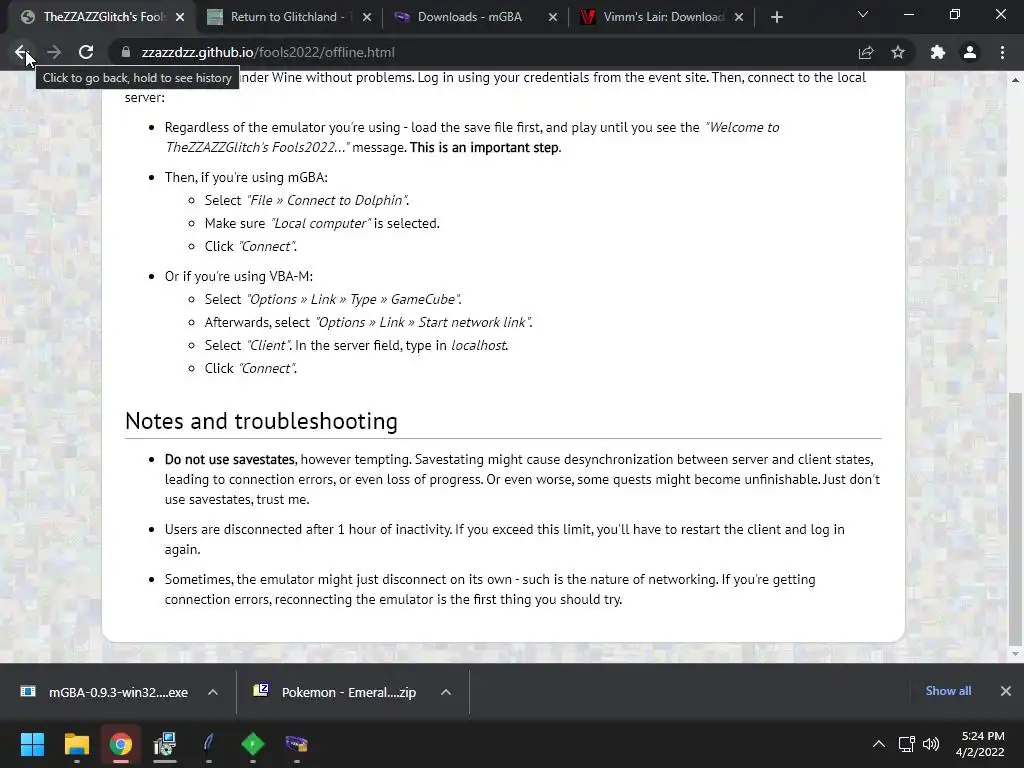Close the Downloads - mGBA tab
The width and height of the screenshot is (1024, 768).
pyautogui.click(x=552, y=17)
